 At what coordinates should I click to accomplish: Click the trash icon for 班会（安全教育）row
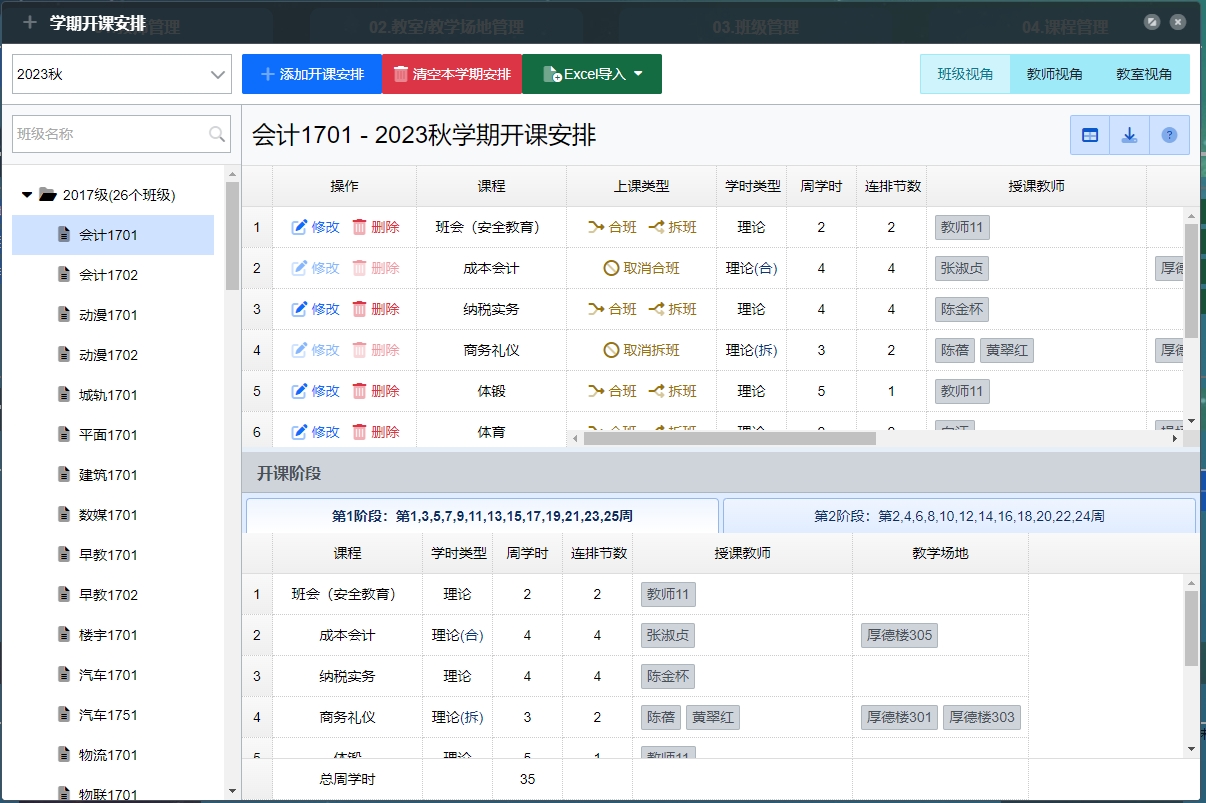click(x=359, y=227)
